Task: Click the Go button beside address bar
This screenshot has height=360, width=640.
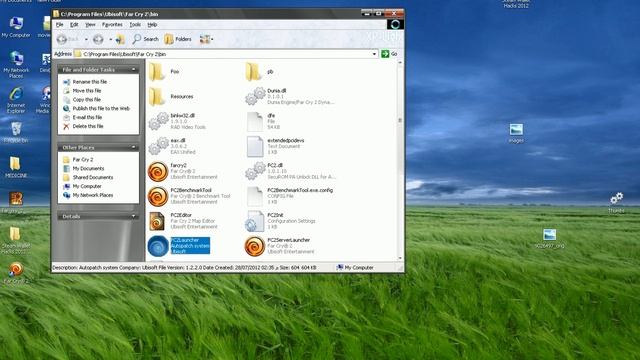Action: [x=389, y=54]
